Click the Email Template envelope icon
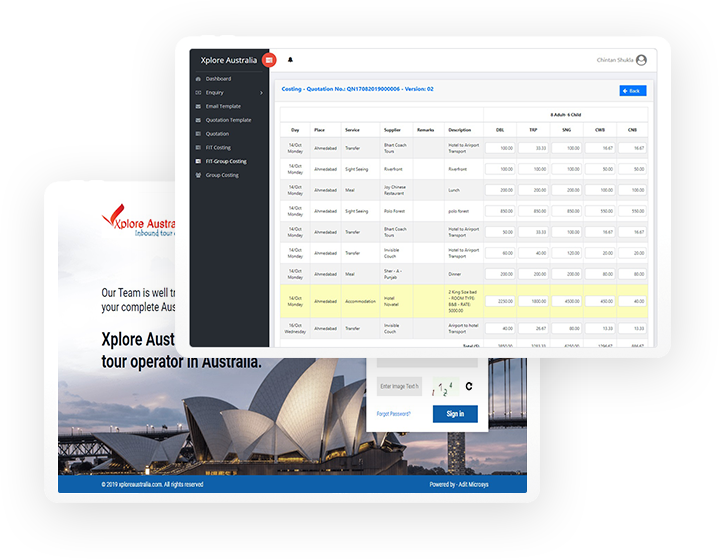719x559 pixels. (198, 106)
